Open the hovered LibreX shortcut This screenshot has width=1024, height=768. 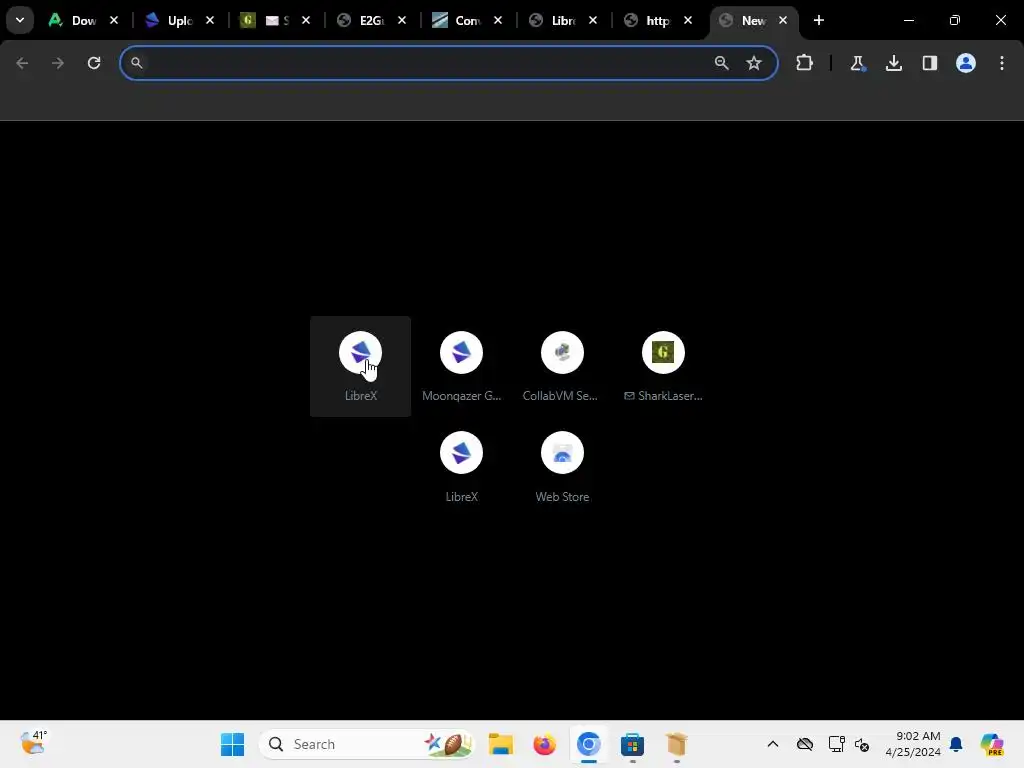click(x=360, y=366)
